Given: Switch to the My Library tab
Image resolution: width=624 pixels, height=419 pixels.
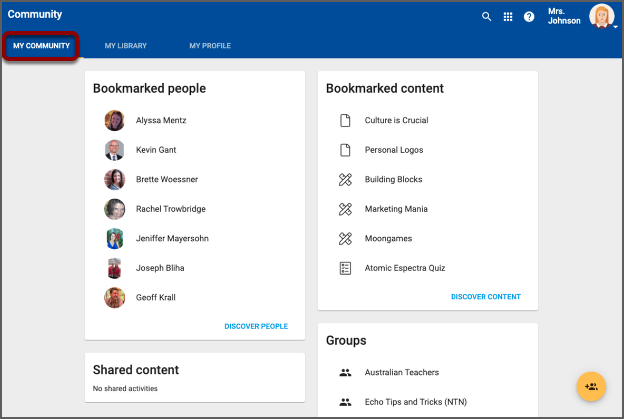Looking at the screenshot, I should tap(125, 46).
